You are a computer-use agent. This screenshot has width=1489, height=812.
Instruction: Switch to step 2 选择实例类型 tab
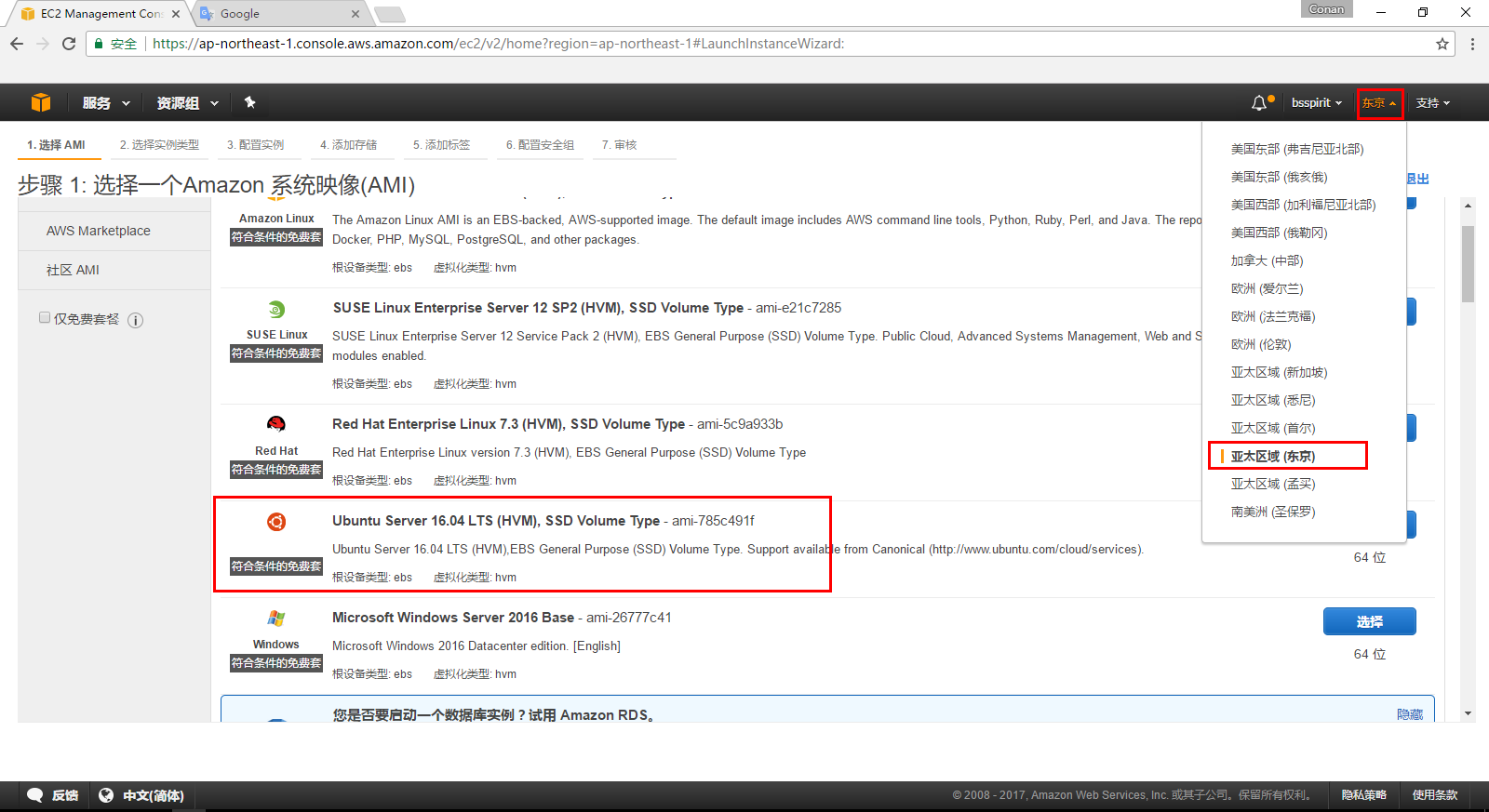point(159,145)
